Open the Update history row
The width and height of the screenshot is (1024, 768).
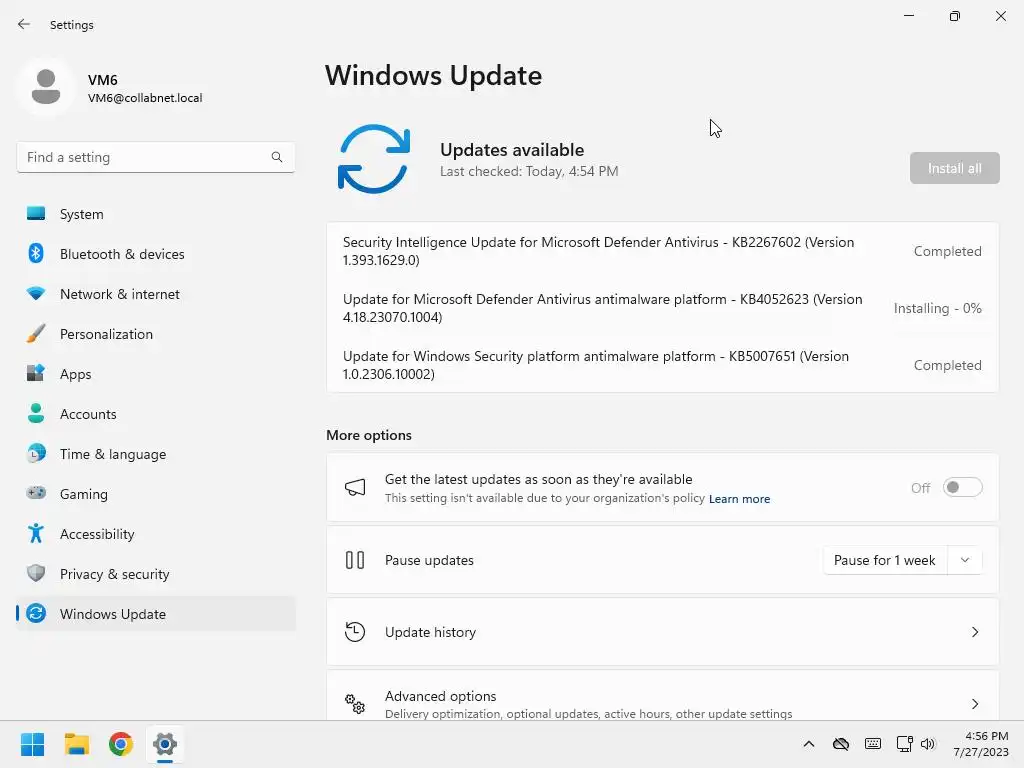[x=662, y=632]
